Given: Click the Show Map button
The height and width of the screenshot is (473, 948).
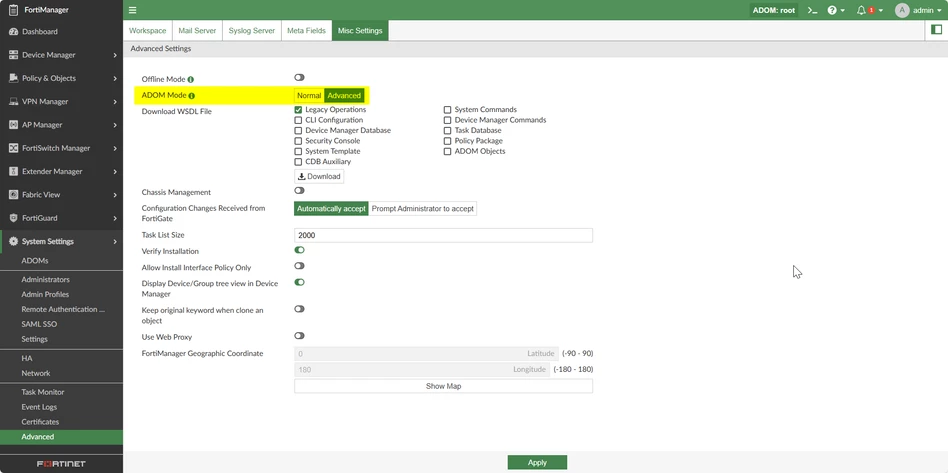Looking at the screenshot, I should [x=443, y=386].
